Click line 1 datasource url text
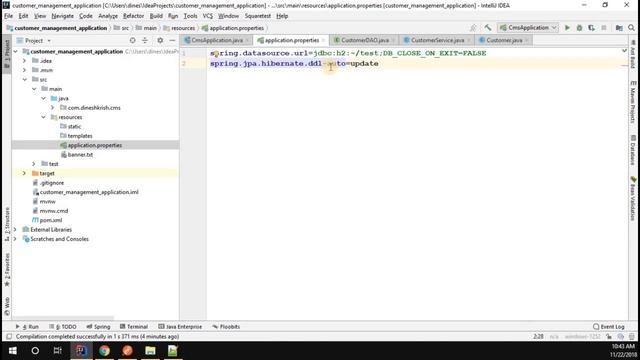Image resolution: width=640 pixels, height=360 pixels. click(348, 53)
